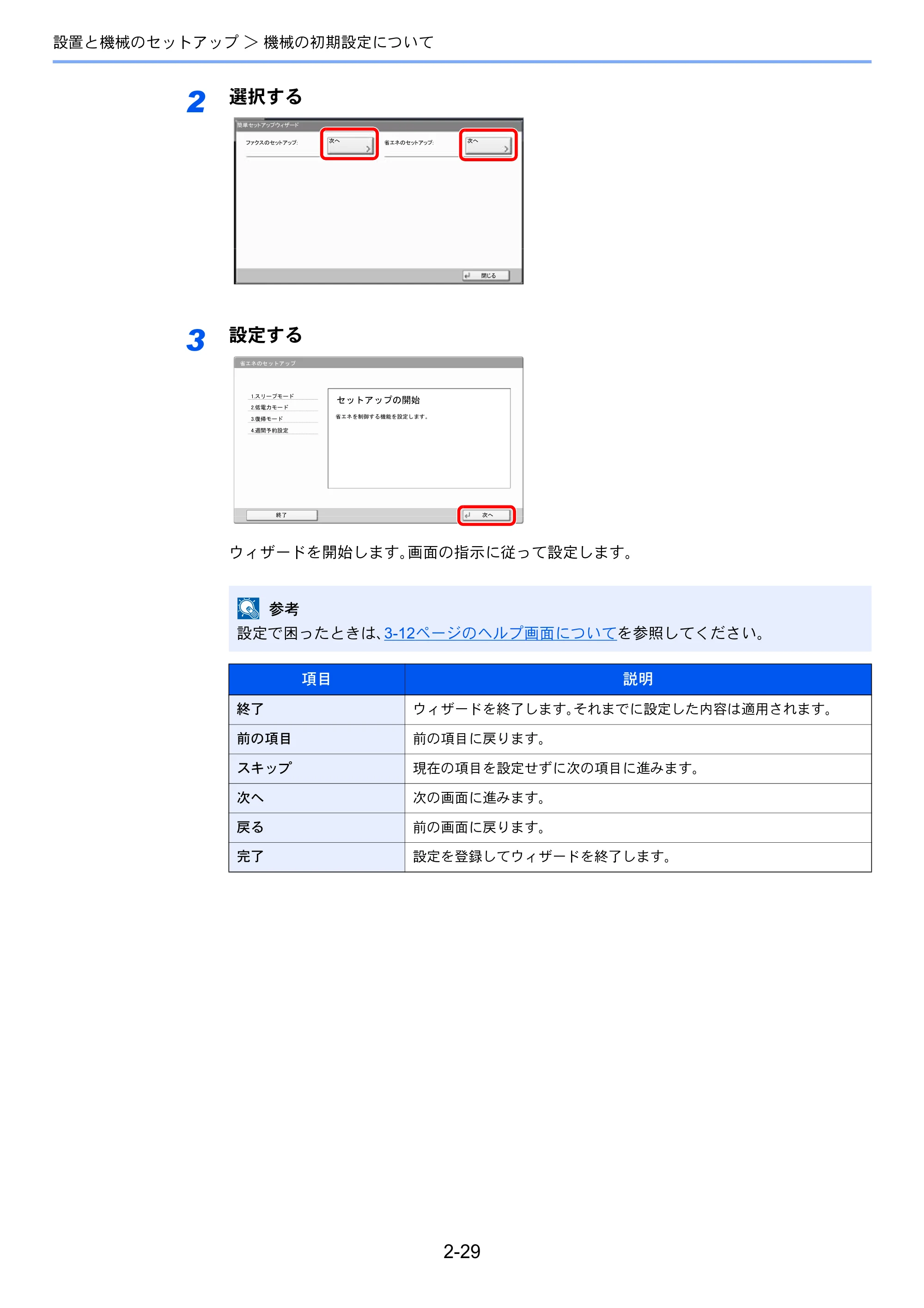Viewport: 924px width, 1308px height.
Task: Click the 設定する step heading
Action: (266, 335)
